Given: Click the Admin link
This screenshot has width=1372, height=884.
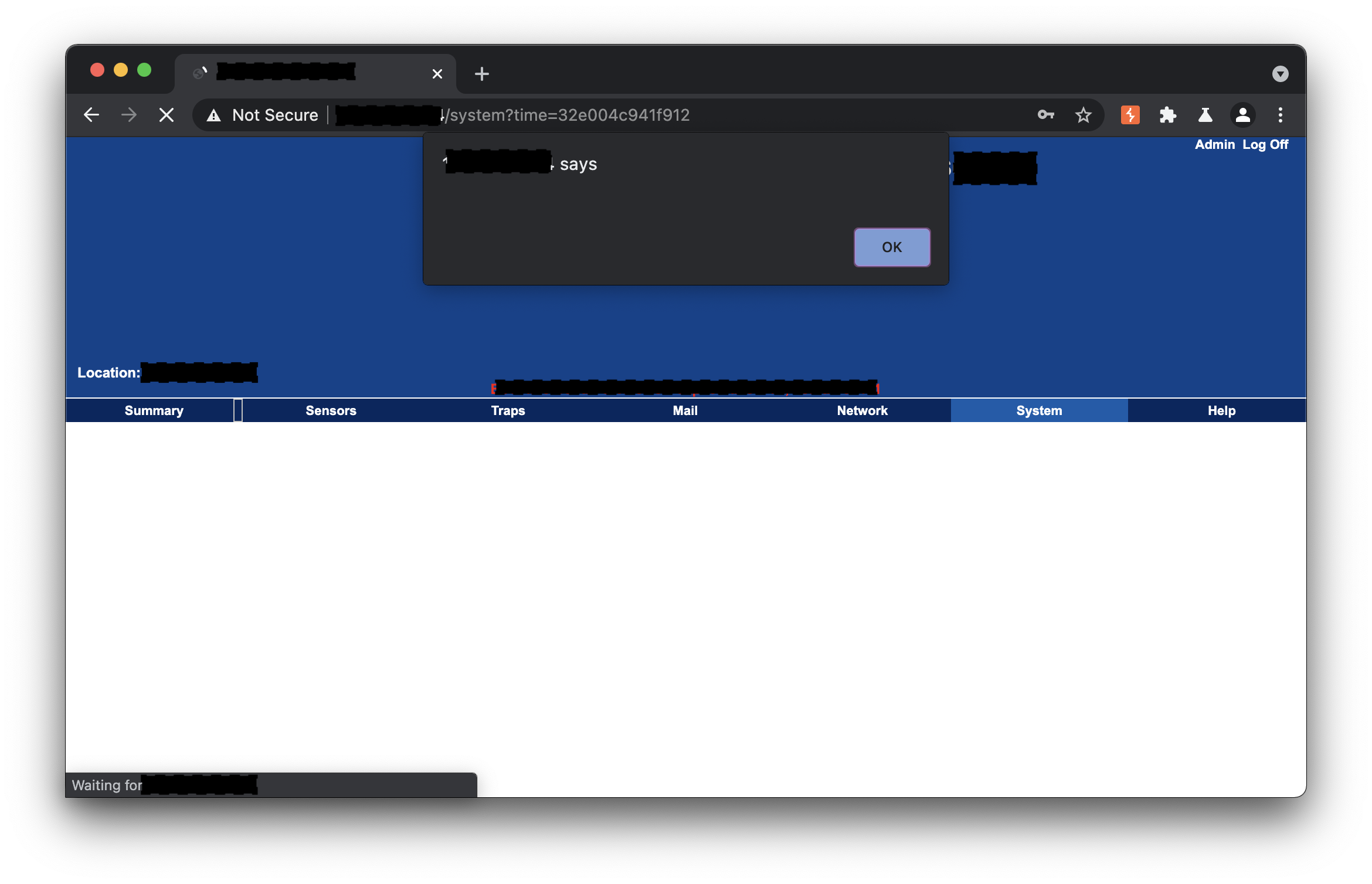Looking at the screenshot, I should pos(1214,145).
